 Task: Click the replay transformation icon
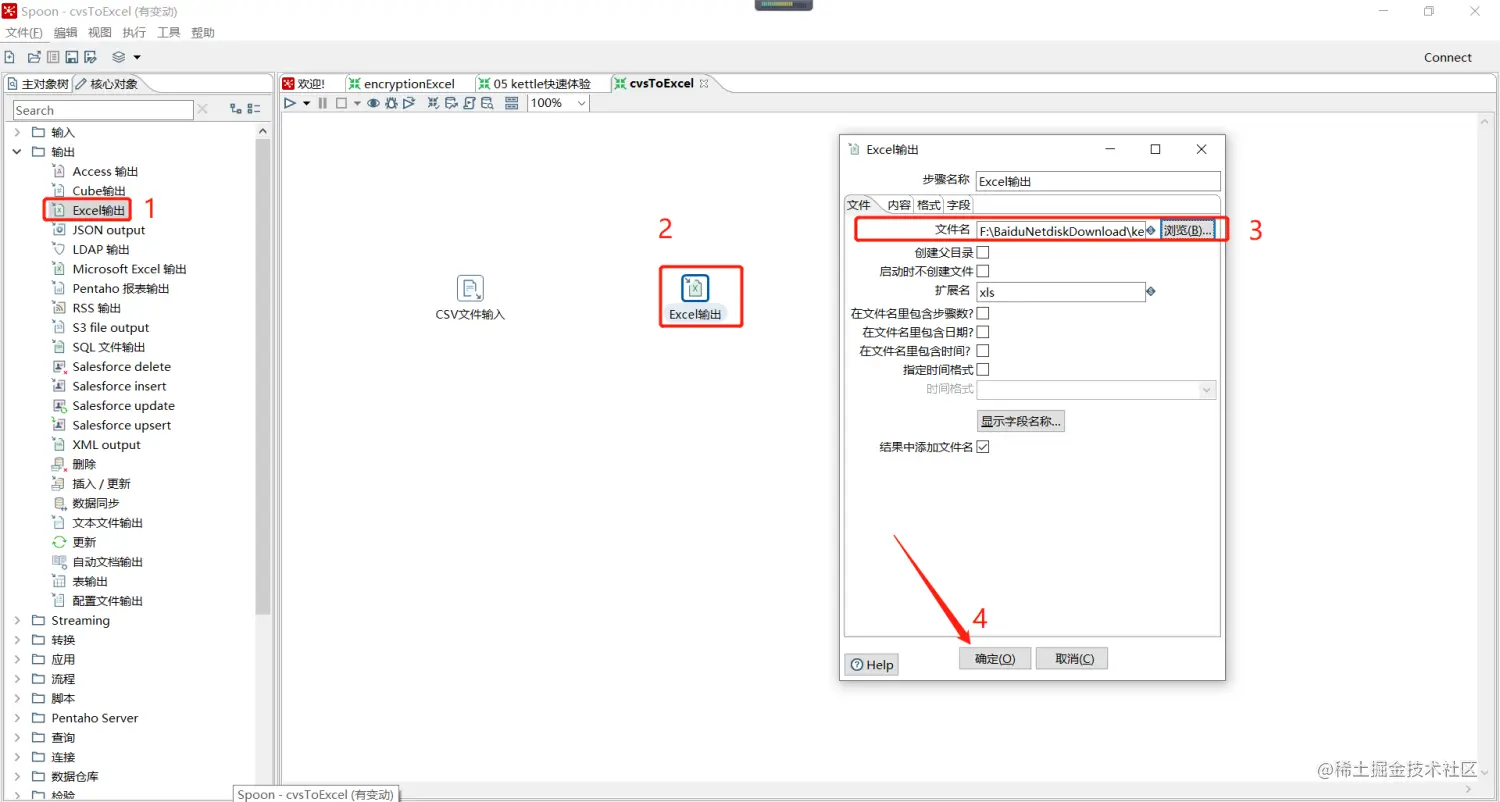pyautogui.click(x=409, y=103)
